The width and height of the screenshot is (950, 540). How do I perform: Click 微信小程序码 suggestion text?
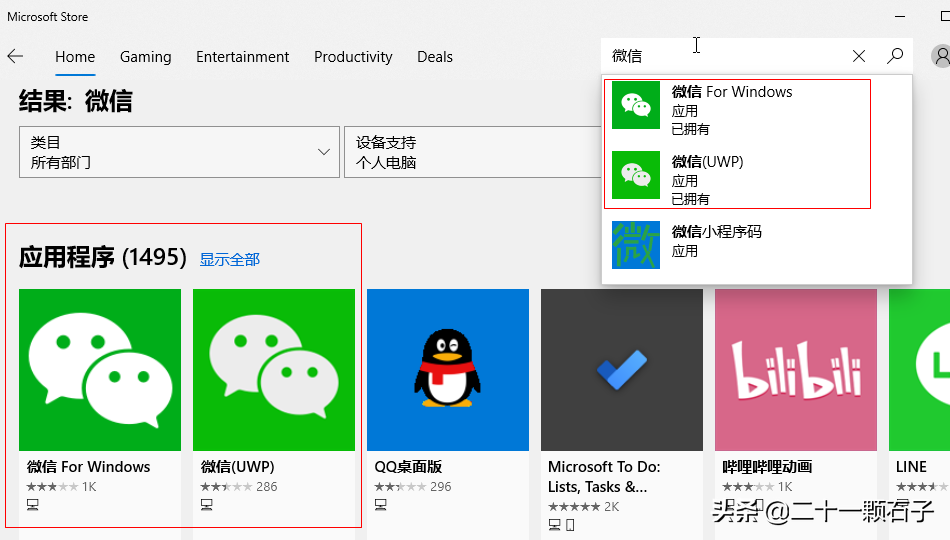click(717, 232)
